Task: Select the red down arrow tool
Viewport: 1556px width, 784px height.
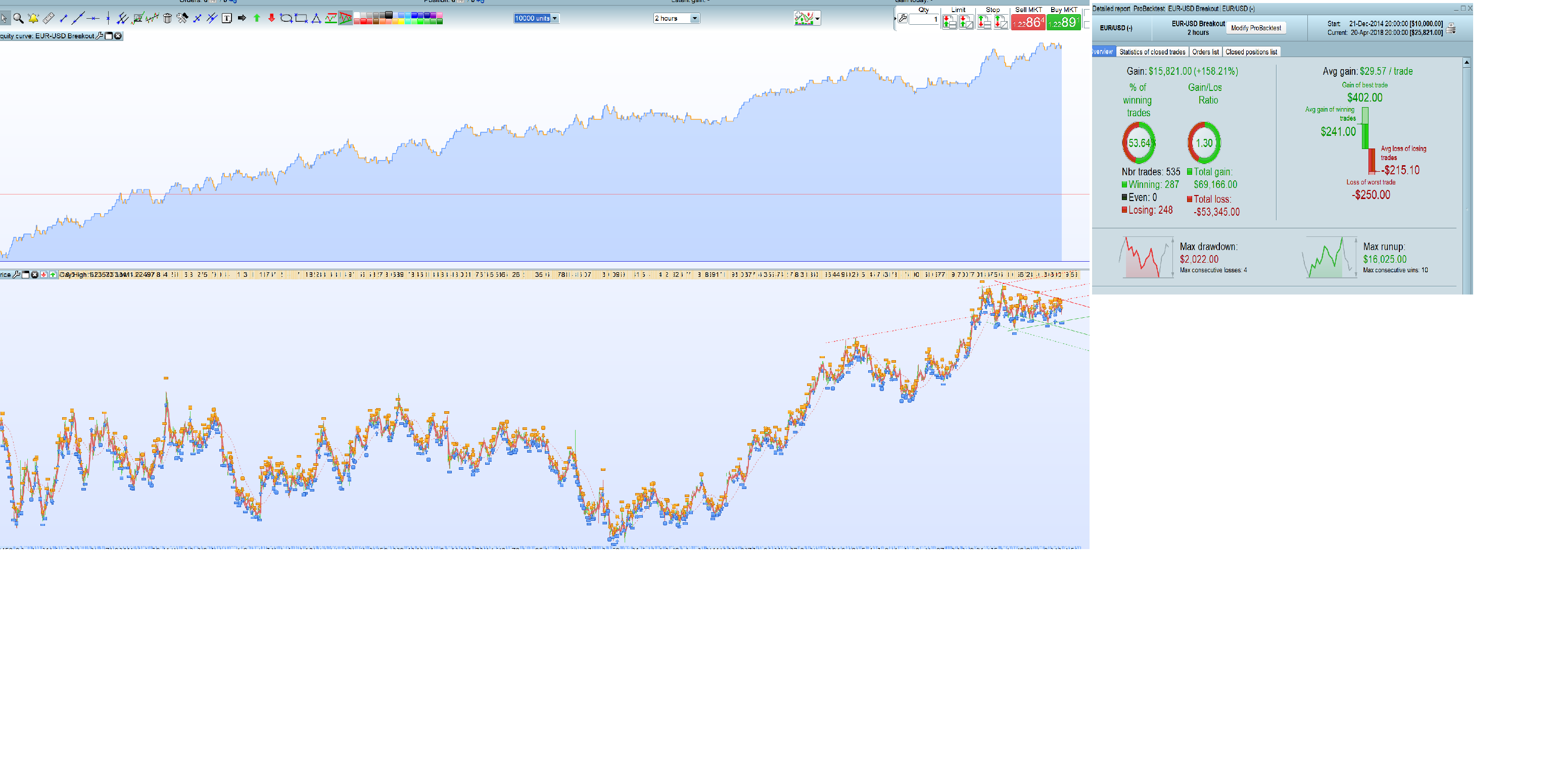Action: tap(271, 19)
